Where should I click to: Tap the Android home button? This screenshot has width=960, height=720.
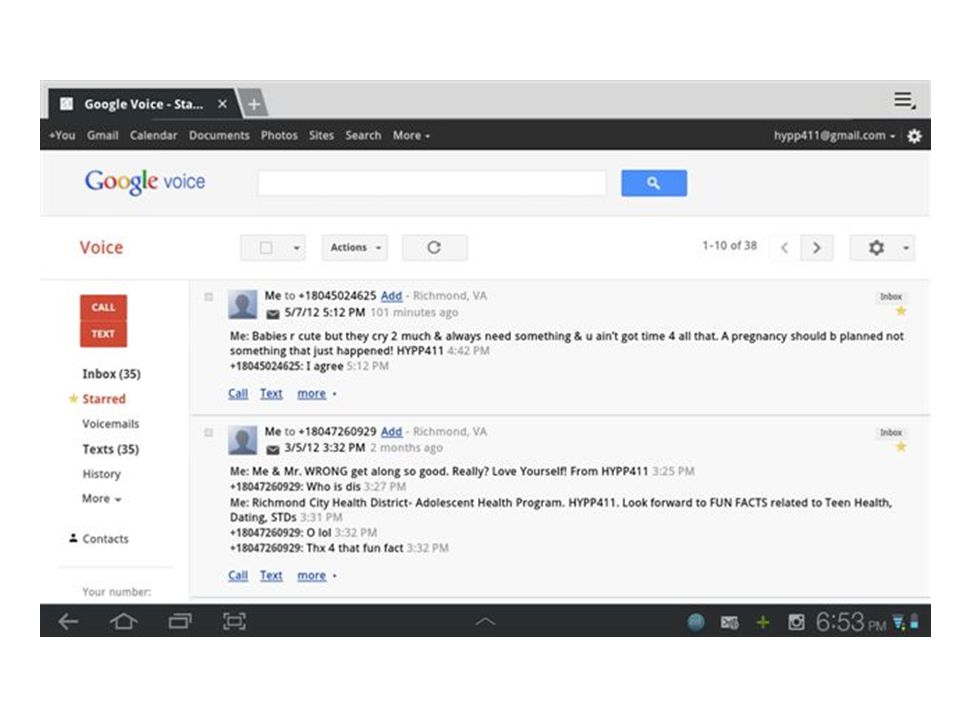click(x=124, y=621)
